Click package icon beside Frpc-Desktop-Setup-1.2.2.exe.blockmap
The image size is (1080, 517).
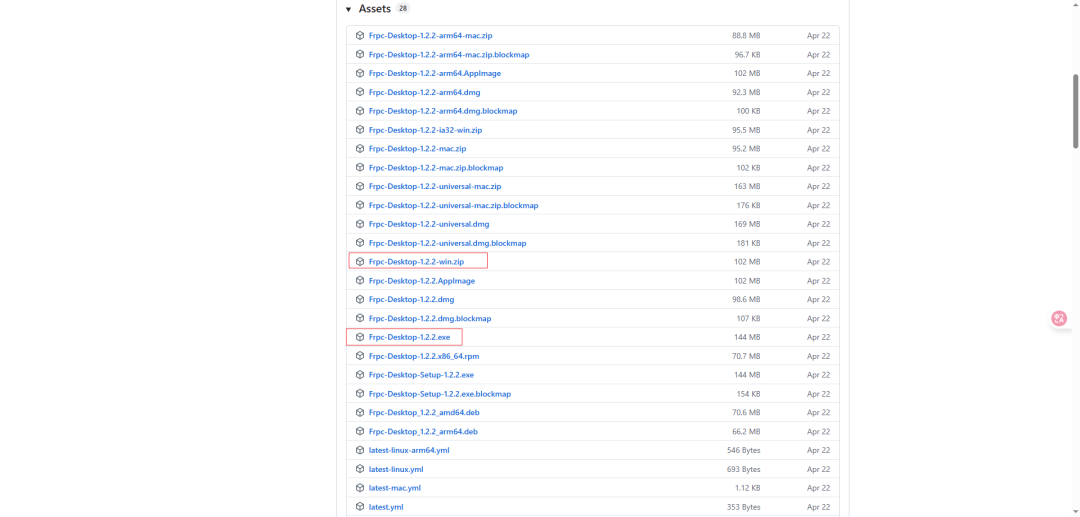pyautogui.click(x=360, y=394)
